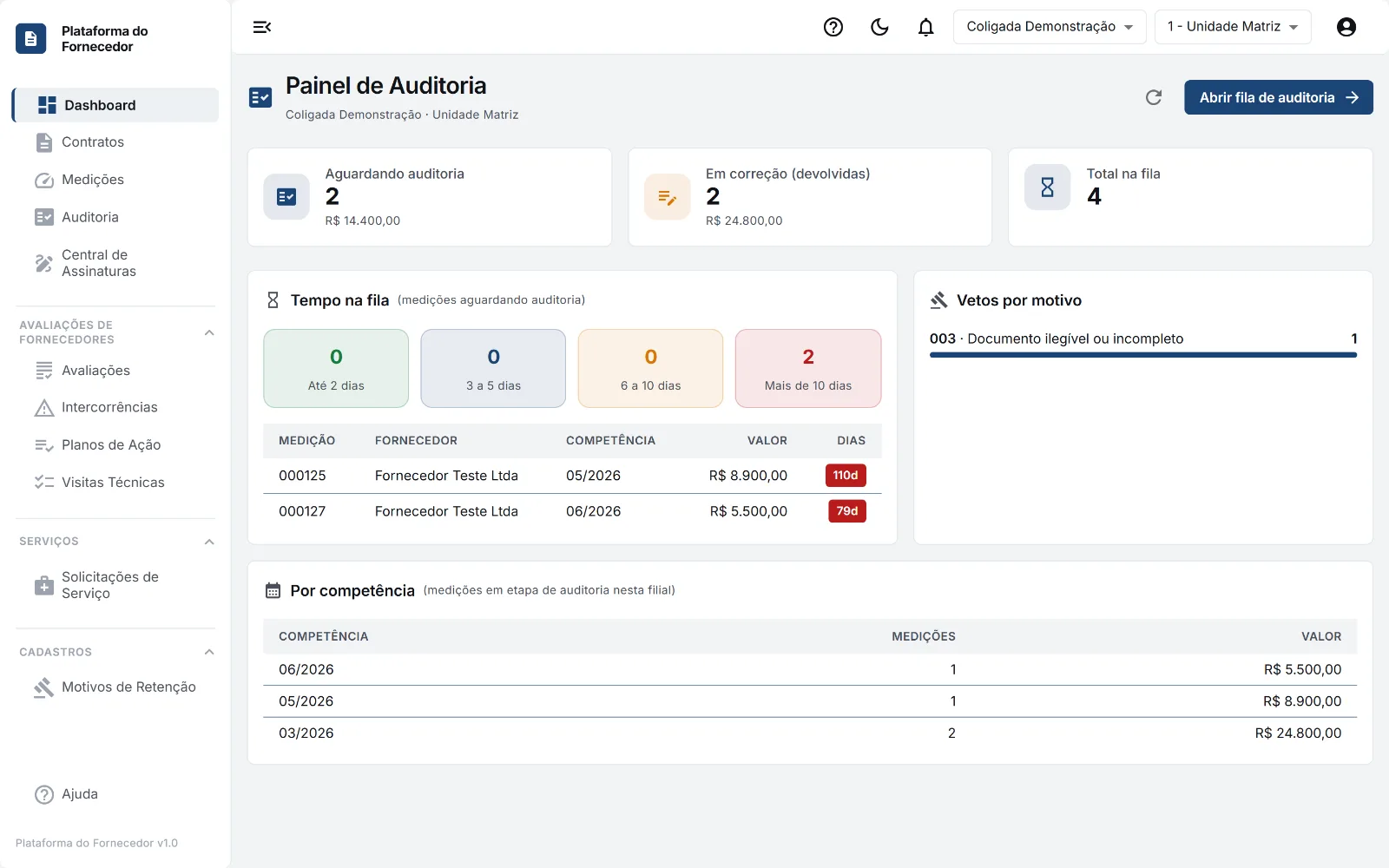Screen dimensions: 1389x868
Task: Select the 6 a 10 dias bucket
Action: coord(650,368)
